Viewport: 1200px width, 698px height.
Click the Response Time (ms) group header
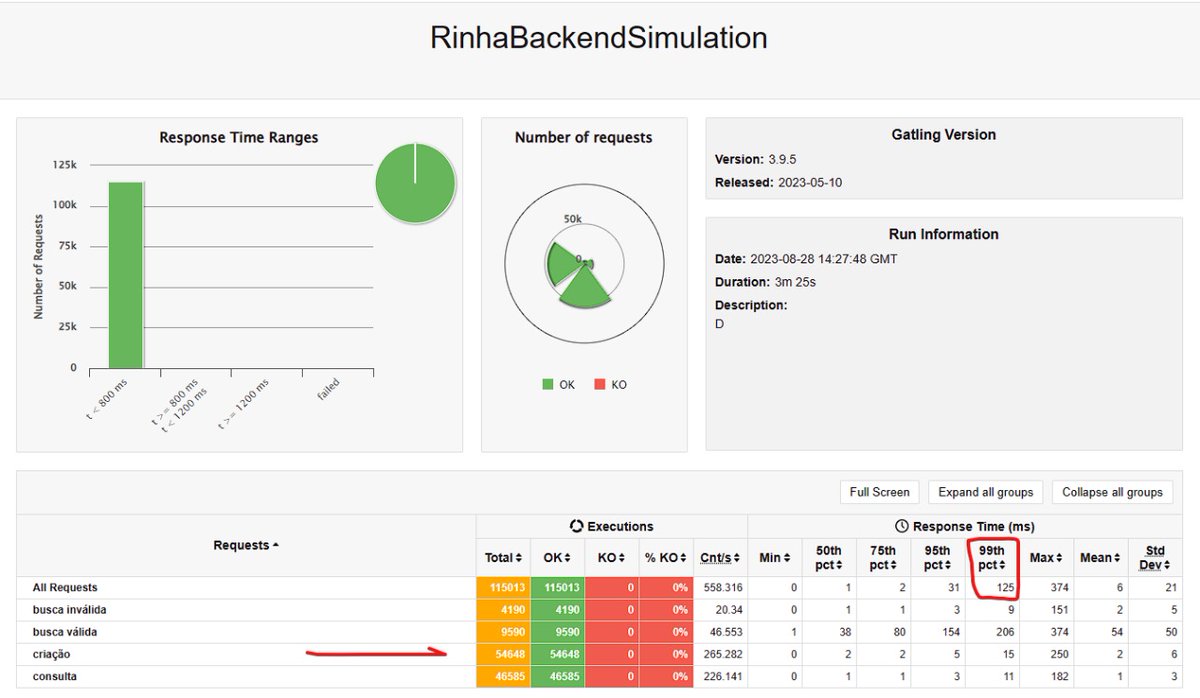coord(964,526)
